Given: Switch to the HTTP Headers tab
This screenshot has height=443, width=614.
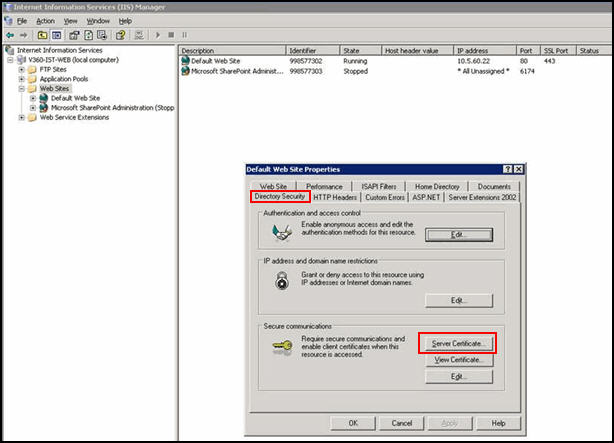Looking at the screenshot, I should point(334,198).
